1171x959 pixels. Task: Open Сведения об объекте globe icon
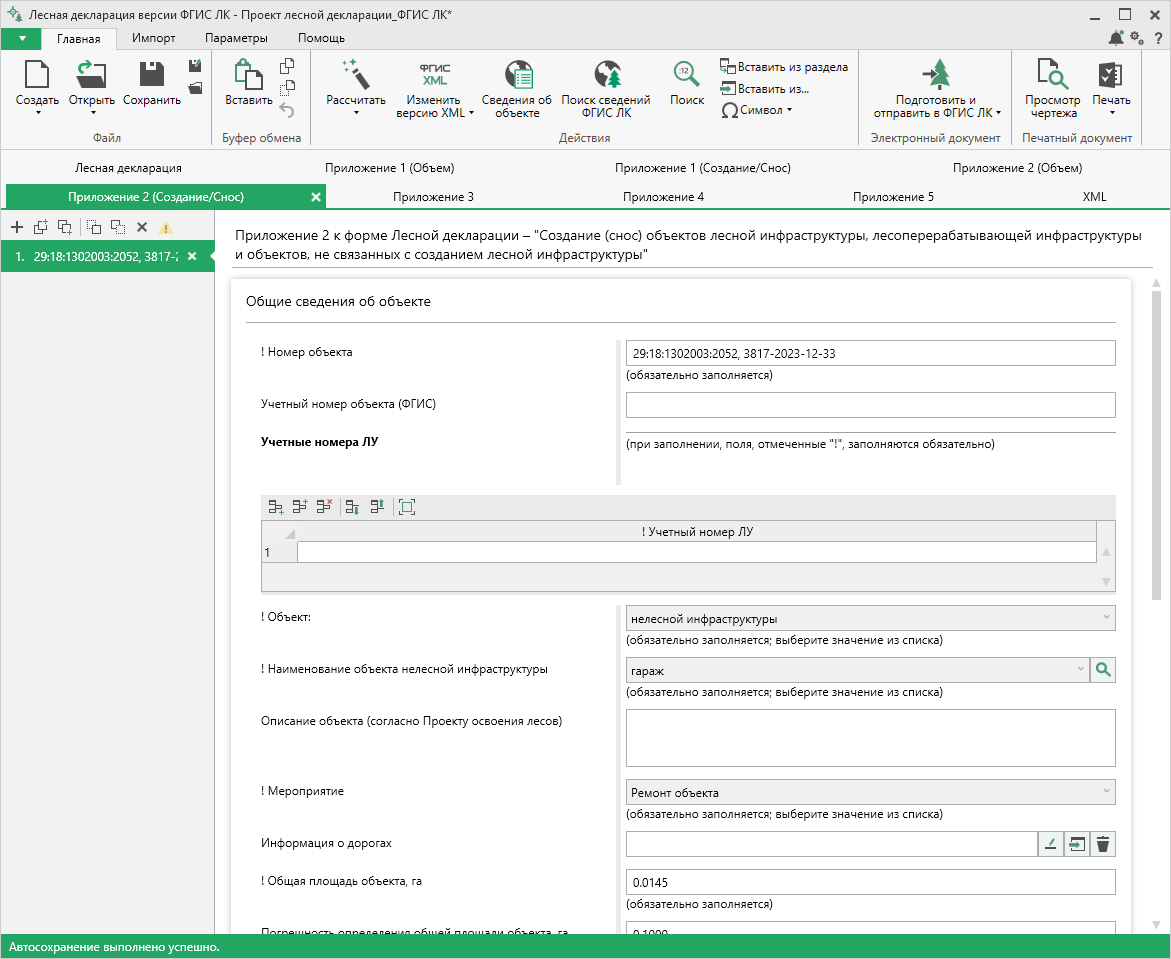(x=518, y=74)
